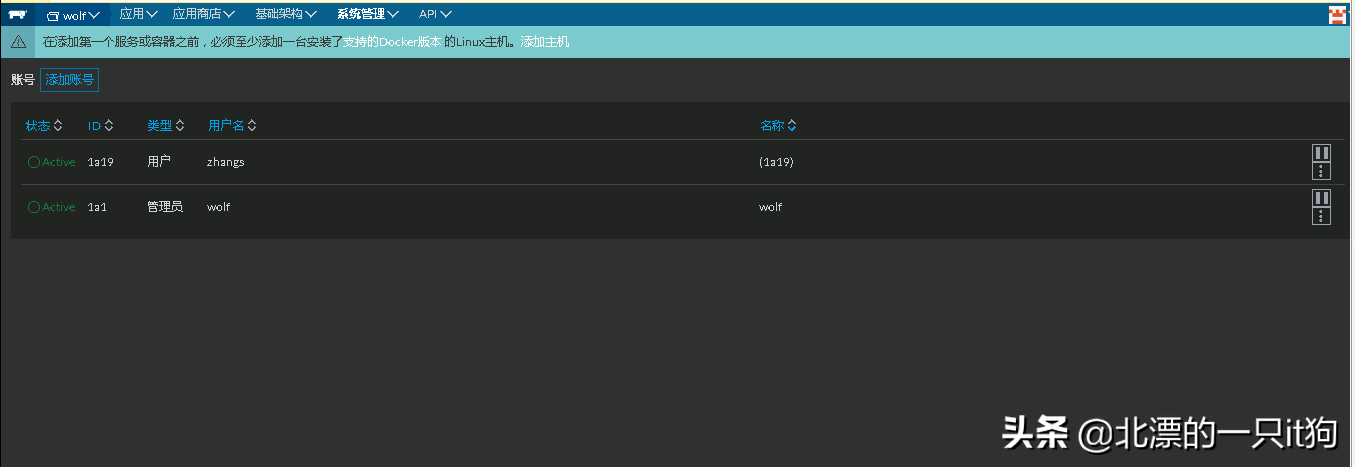The width and height of the screenshot is (1355, 467).
Task: Open the 支持的Docker版本 link
Action: (392, 42)
